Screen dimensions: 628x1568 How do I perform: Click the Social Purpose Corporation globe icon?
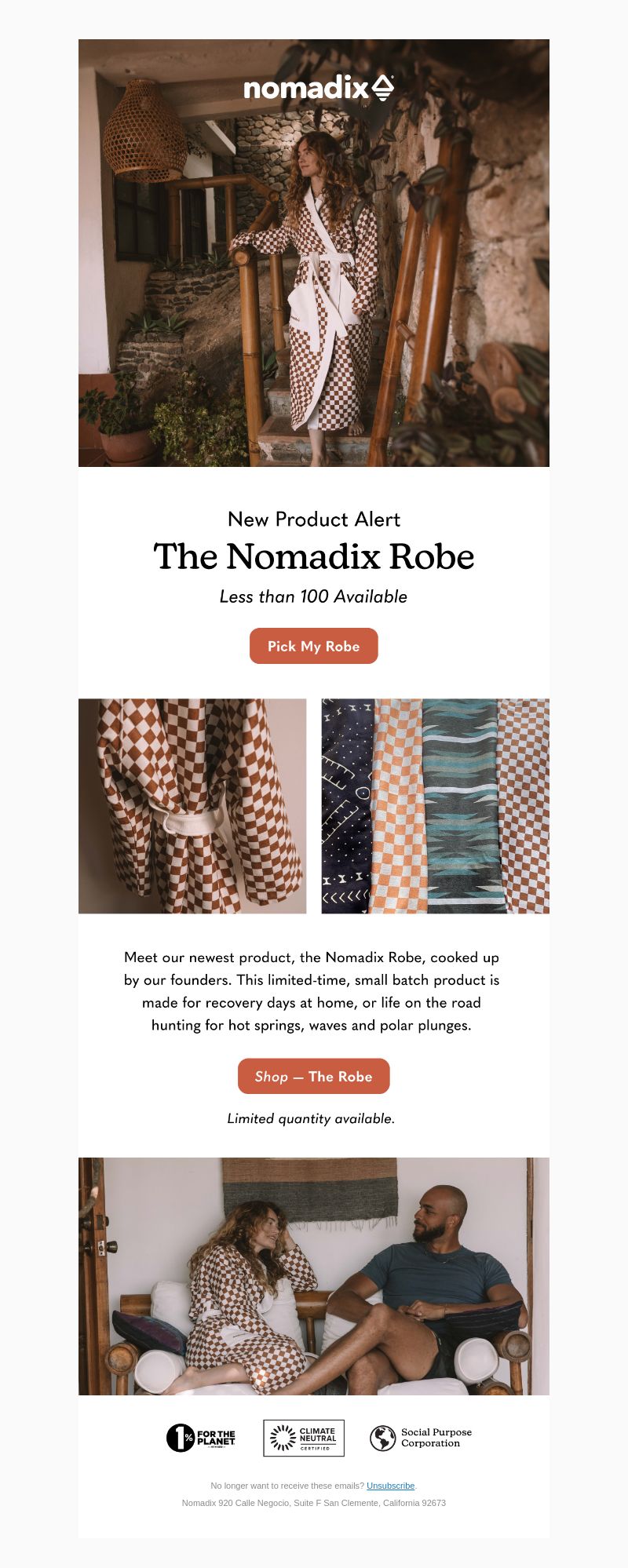click(382, 1438)
